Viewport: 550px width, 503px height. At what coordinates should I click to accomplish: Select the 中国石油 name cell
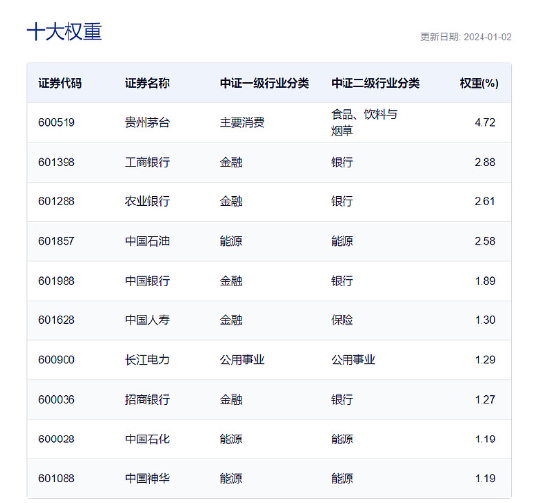(x=147, y=241)
